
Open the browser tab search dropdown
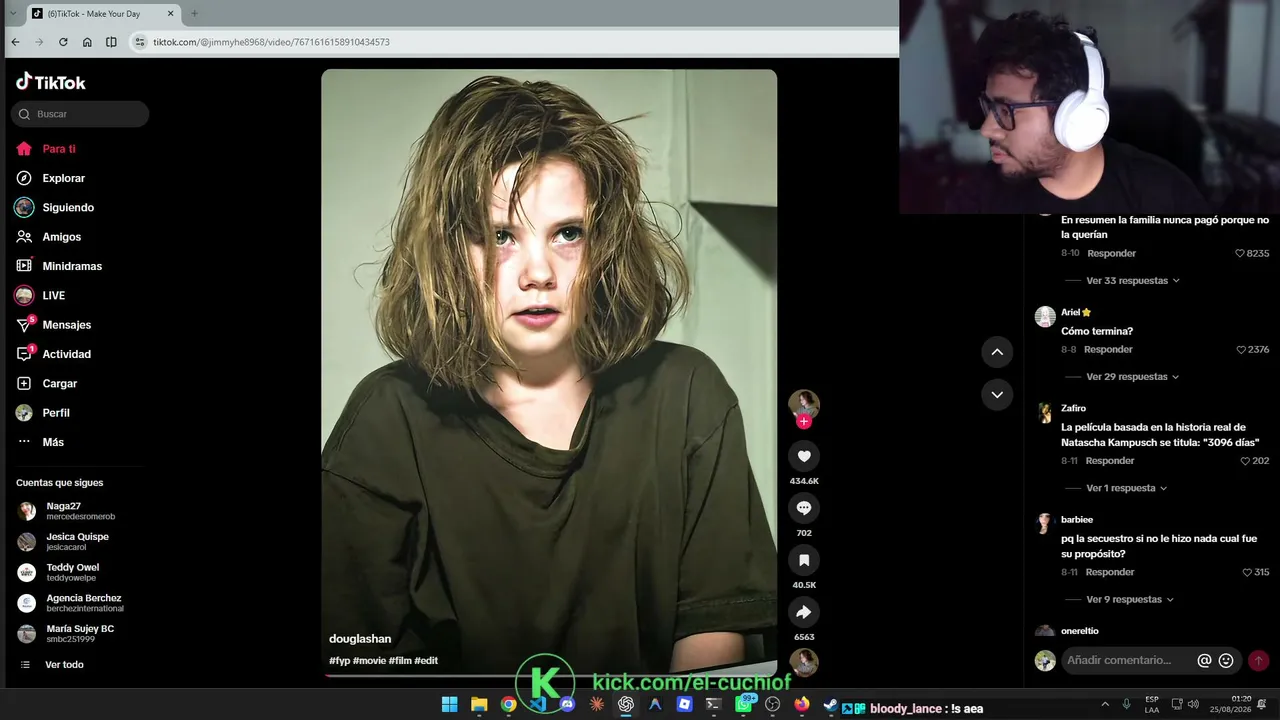[13, 14]
